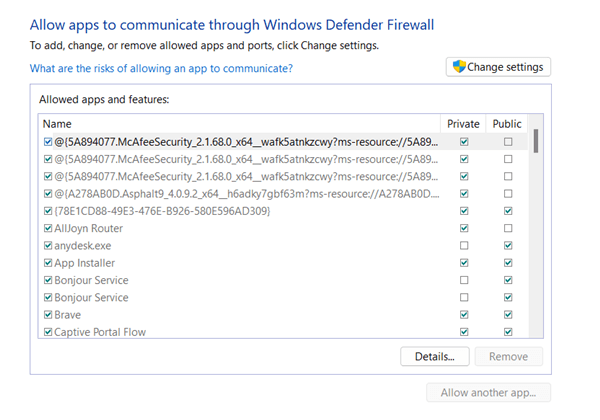Select the first McAfeeSecurity entry row
This screenshot has width=600, height=420.
[240, 142]
